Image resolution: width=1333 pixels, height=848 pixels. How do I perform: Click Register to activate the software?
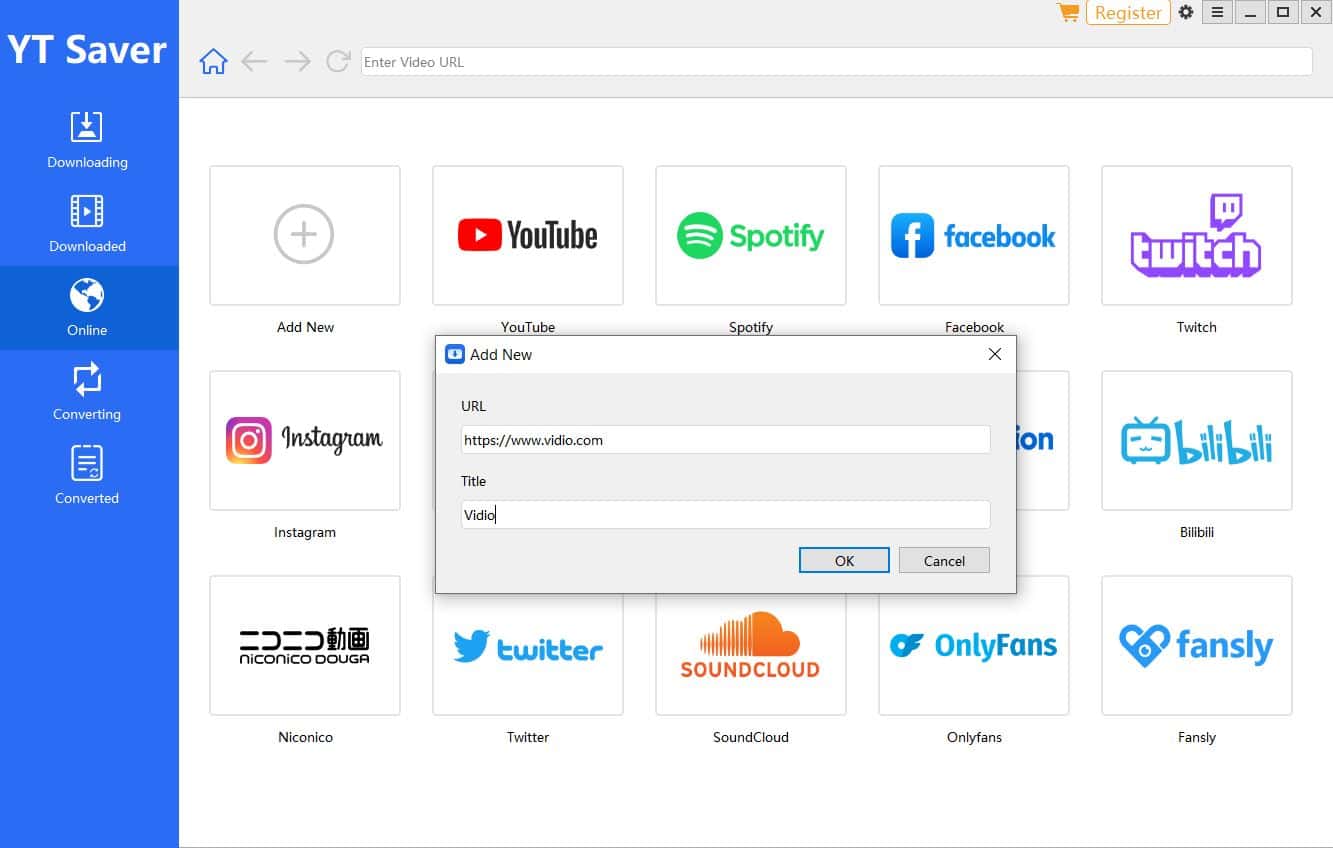pyautogui.click(x=1128, y=13)
